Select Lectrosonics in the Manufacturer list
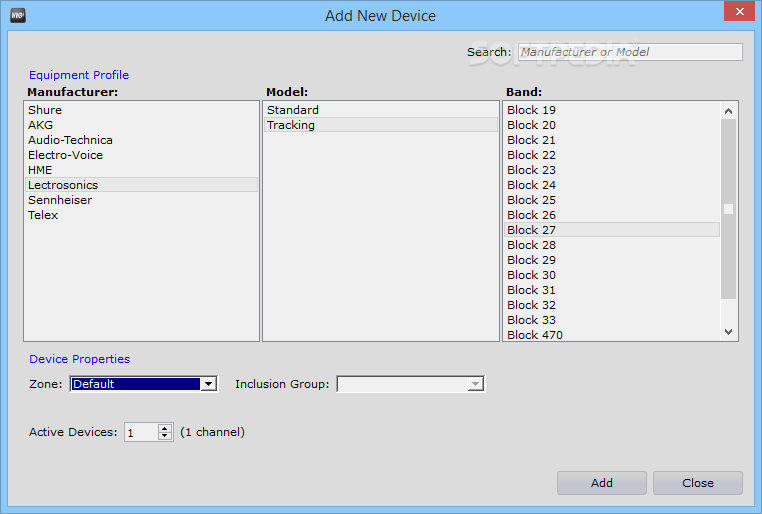The image size is (762, 514). pyautogui.click(x=141, y=185)
